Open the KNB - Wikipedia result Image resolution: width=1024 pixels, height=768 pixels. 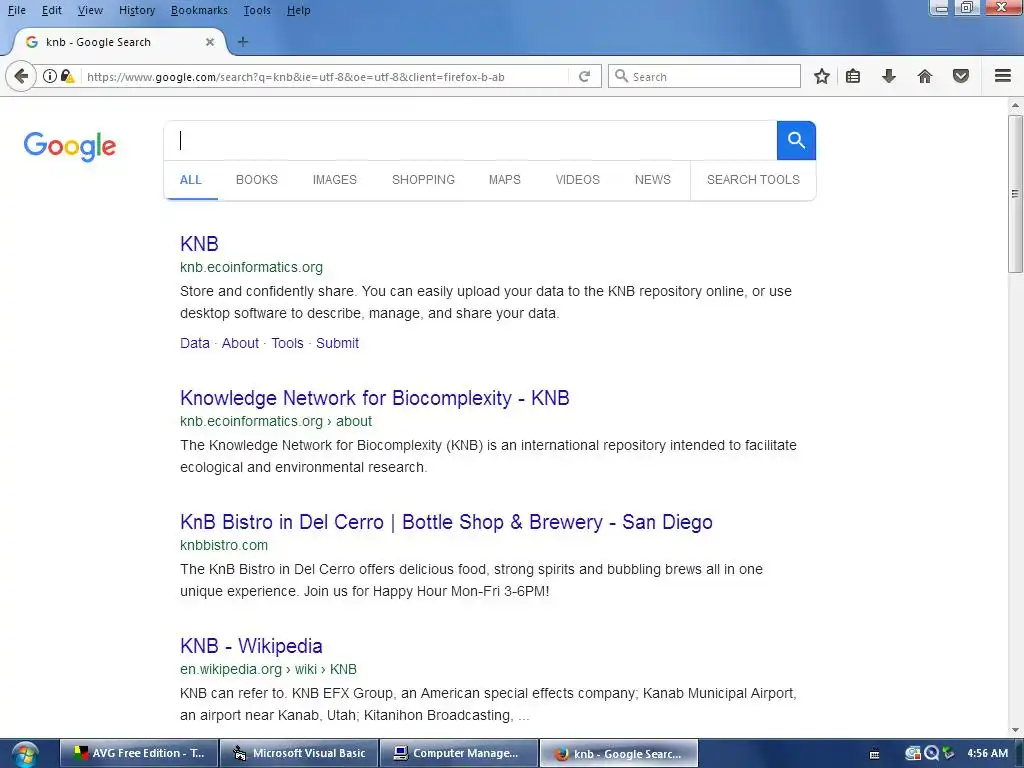click(x=251, y=646)
